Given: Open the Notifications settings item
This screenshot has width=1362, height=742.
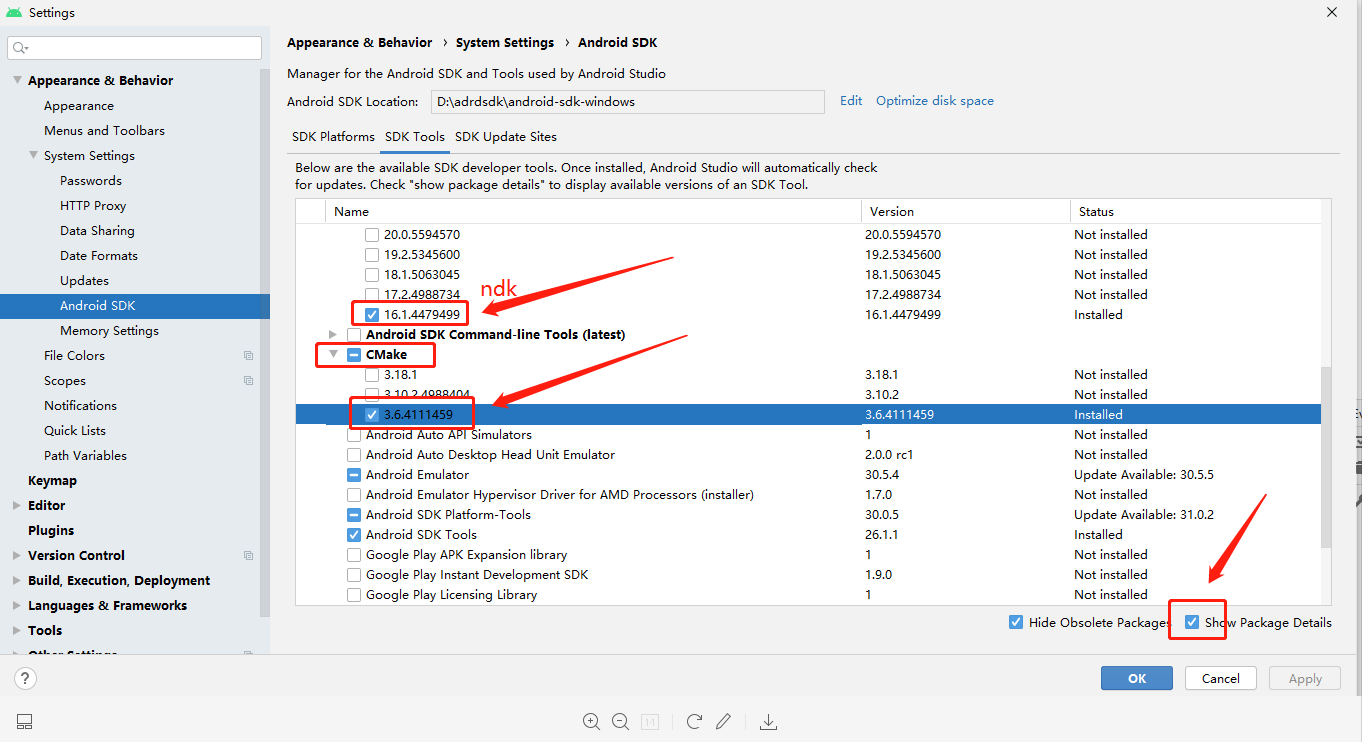Looking at the screenshot, I should coord(80,405).
